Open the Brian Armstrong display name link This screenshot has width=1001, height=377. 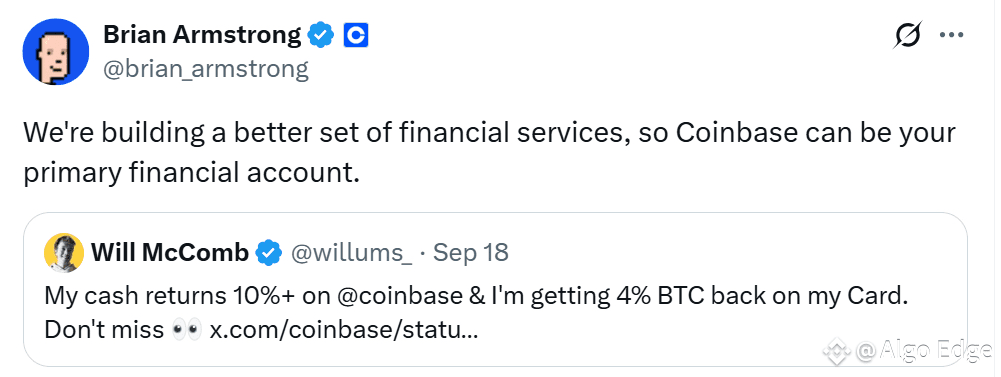(x=202, y=34)
